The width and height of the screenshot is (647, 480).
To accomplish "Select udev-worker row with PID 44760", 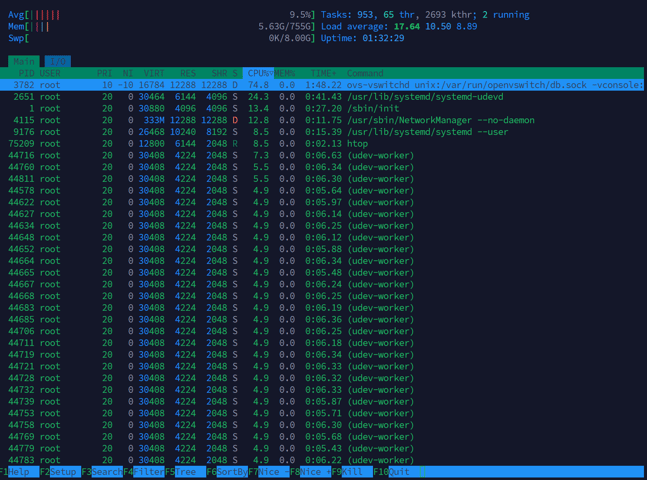I will pyautogui.click(x=322, y=167).
